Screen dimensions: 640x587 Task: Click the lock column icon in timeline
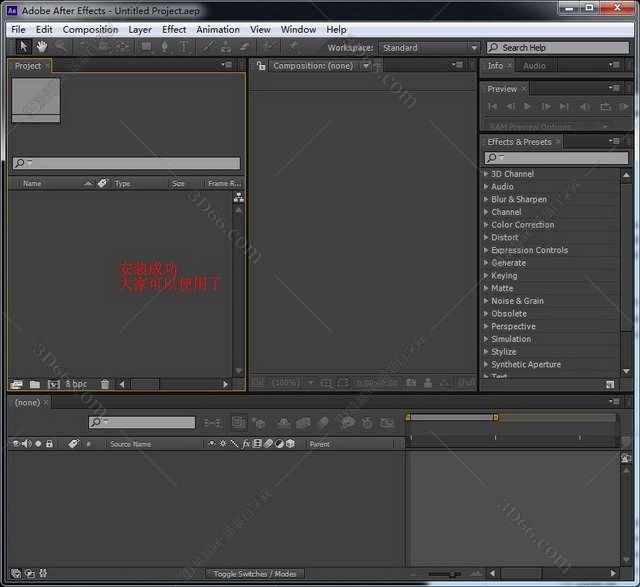click(49, 443)
